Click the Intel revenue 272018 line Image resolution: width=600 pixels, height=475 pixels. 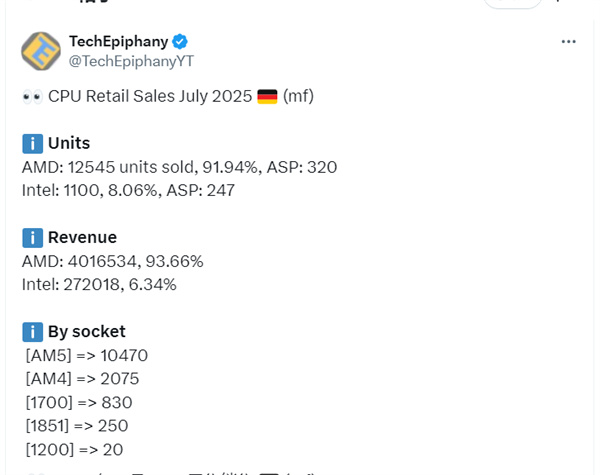pos(99,284)
